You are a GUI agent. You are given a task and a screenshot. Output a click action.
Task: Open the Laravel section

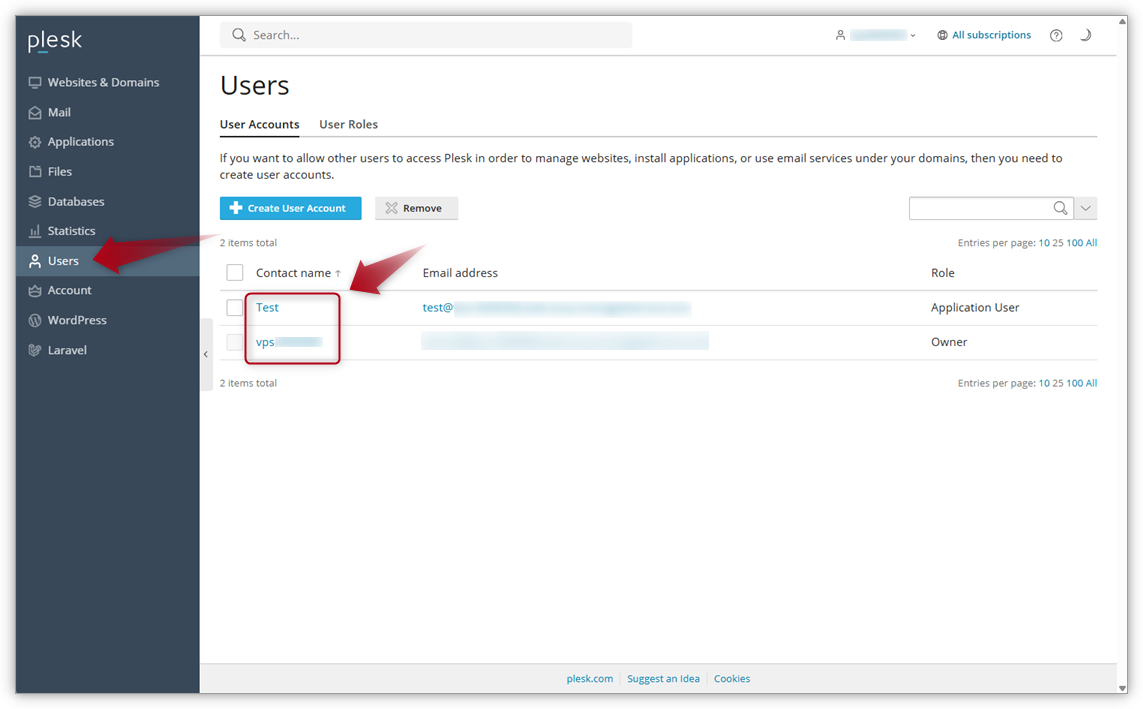[x=66, y=349]
